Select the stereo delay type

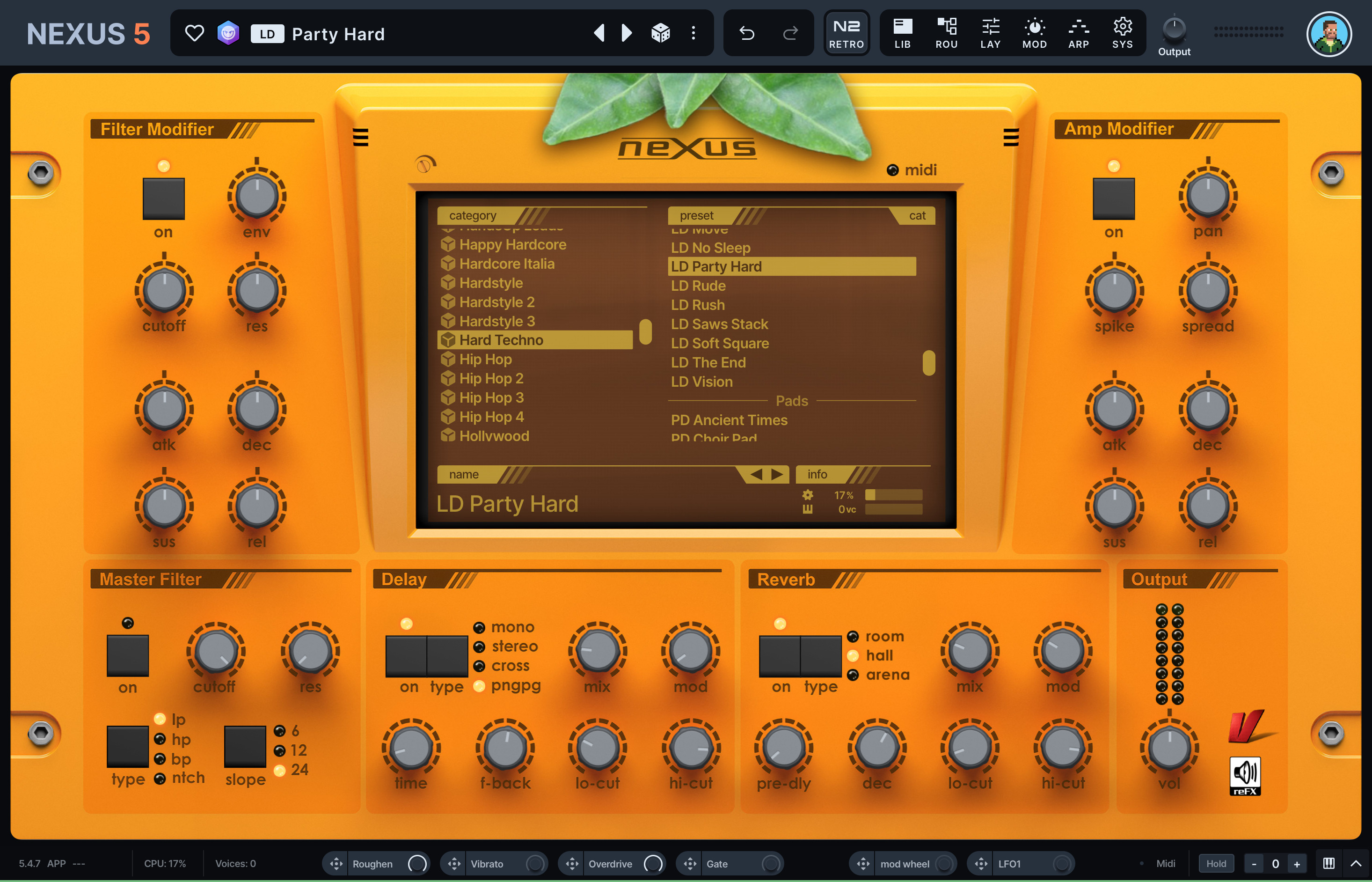point(480,647)
